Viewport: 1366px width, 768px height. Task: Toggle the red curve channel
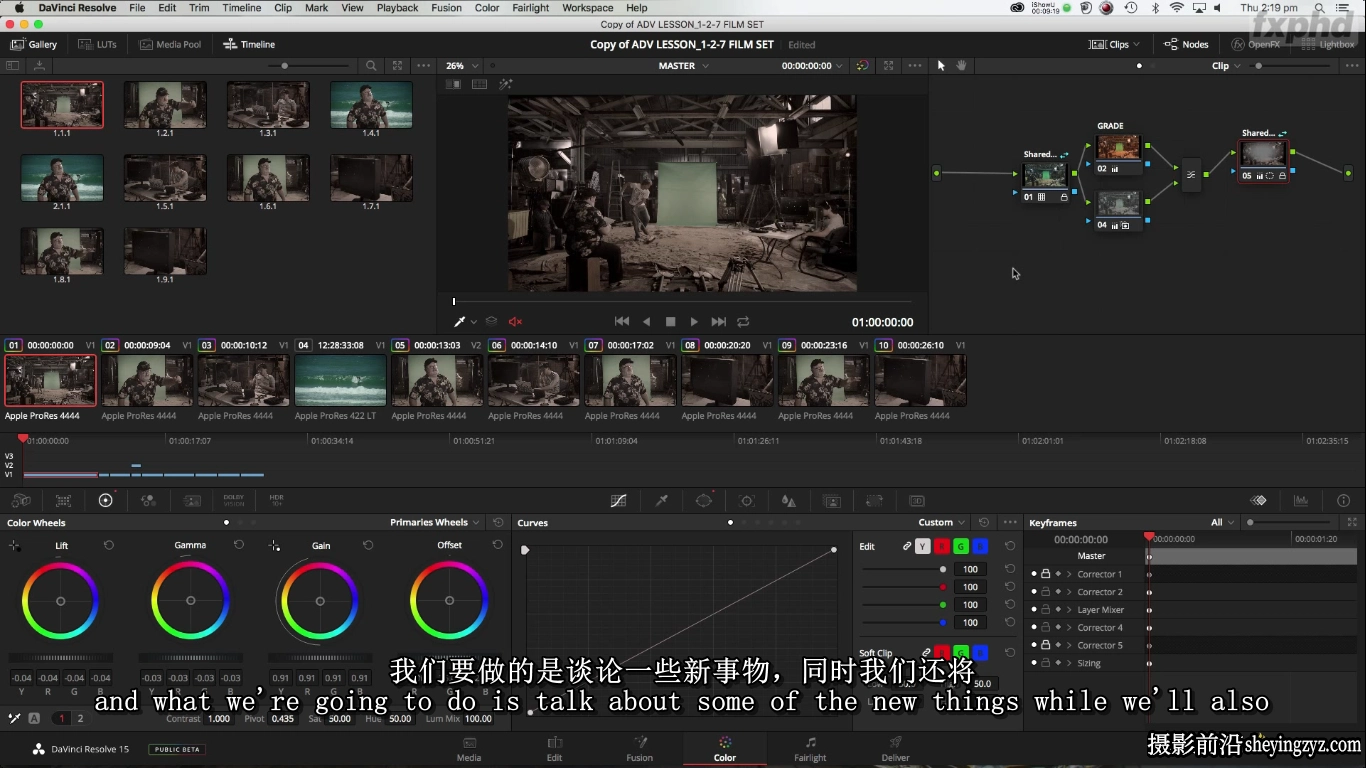point(942,546)
